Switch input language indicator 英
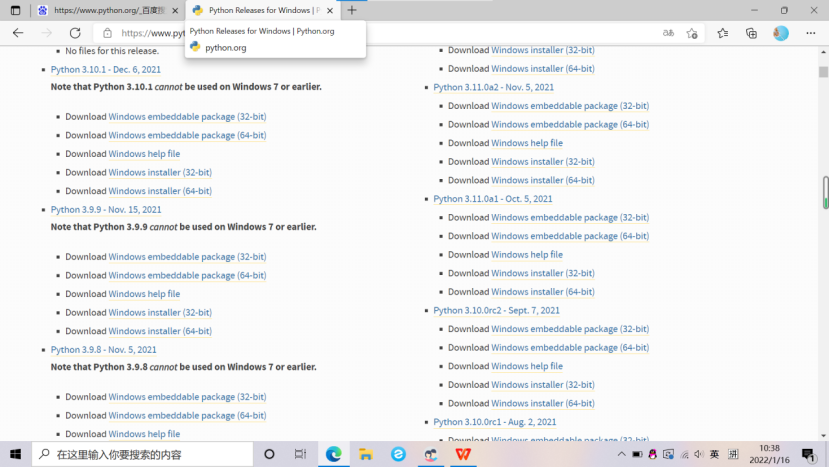830x467 pixels. click(x=715, y=454)
